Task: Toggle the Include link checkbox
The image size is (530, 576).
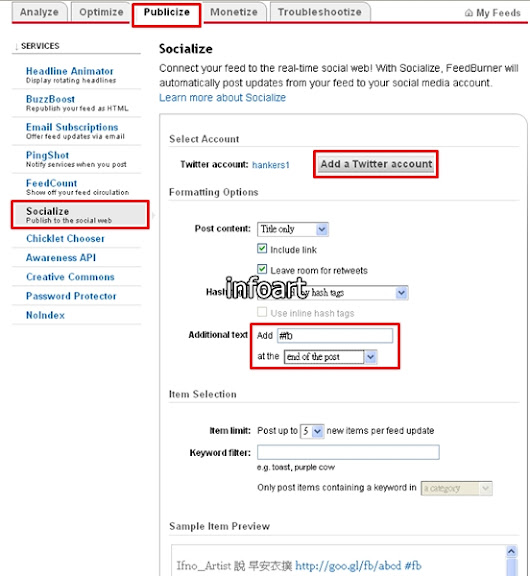Action: (262, 249)
